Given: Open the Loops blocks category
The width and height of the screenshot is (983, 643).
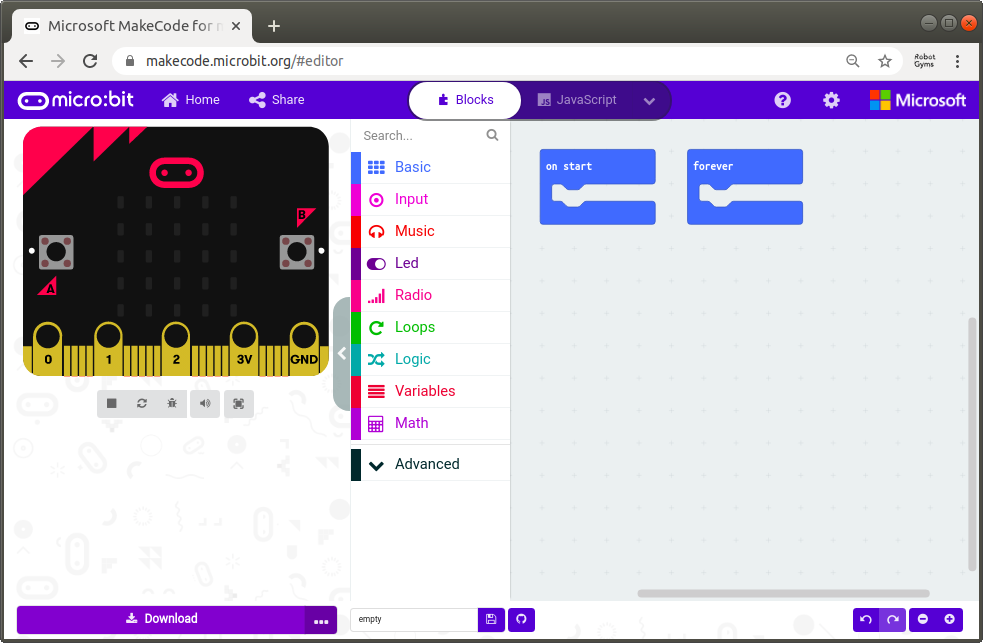Looking at the screenshot, I should (x=431, y=327).
